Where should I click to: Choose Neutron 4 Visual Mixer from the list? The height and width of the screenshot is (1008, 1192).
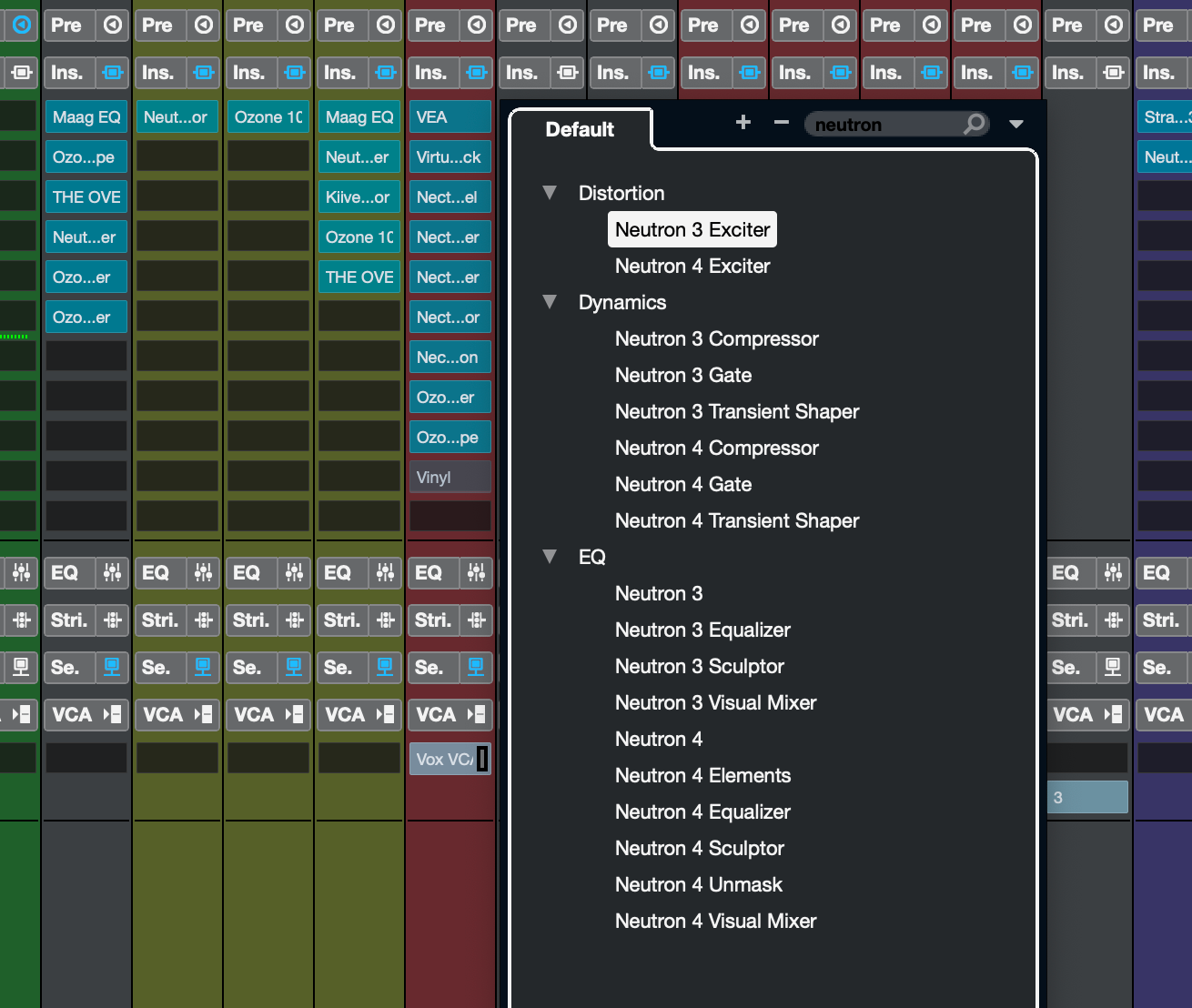pos(716,921)
